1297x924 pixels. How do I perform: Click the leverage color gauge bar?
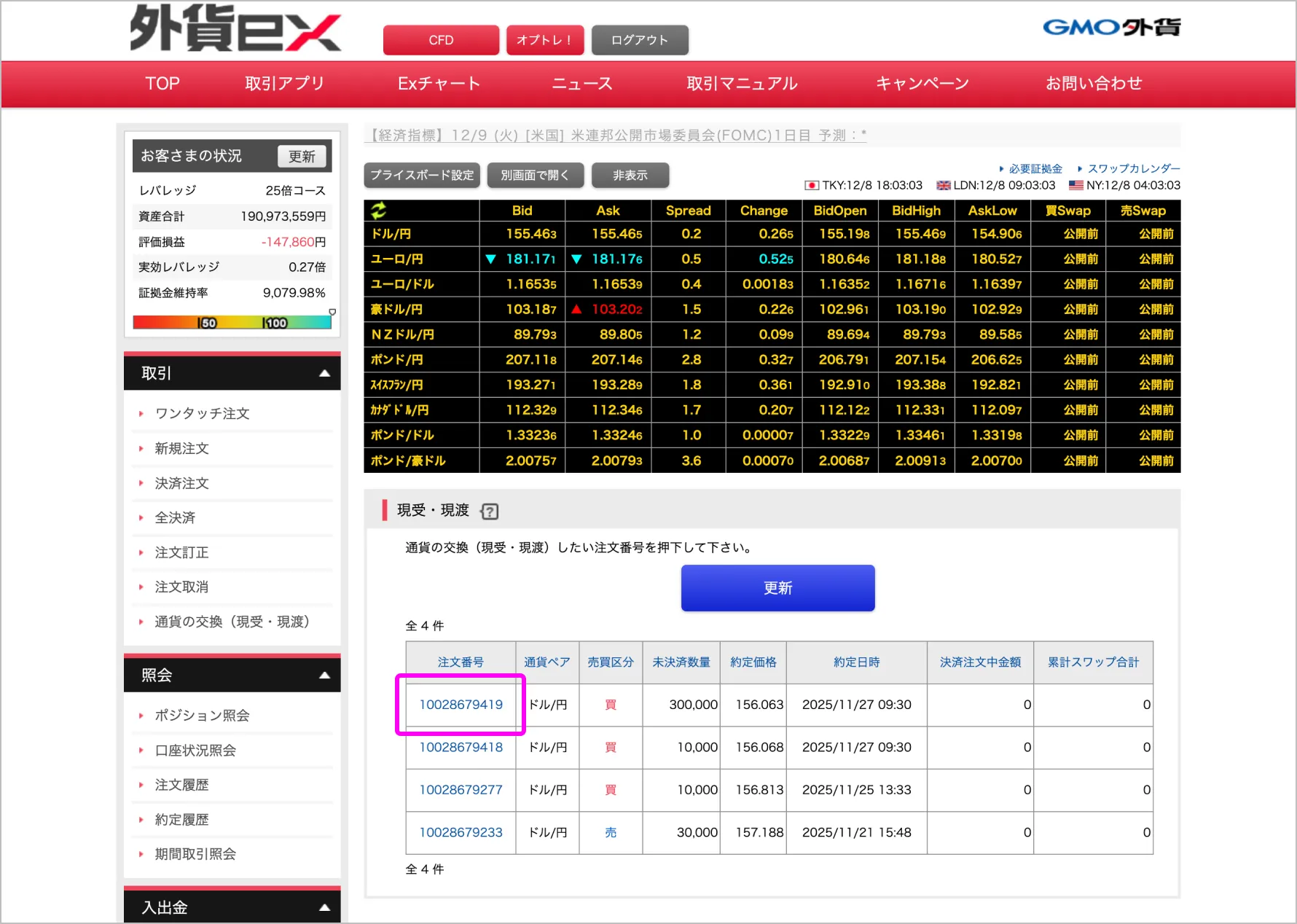[232, 322]
